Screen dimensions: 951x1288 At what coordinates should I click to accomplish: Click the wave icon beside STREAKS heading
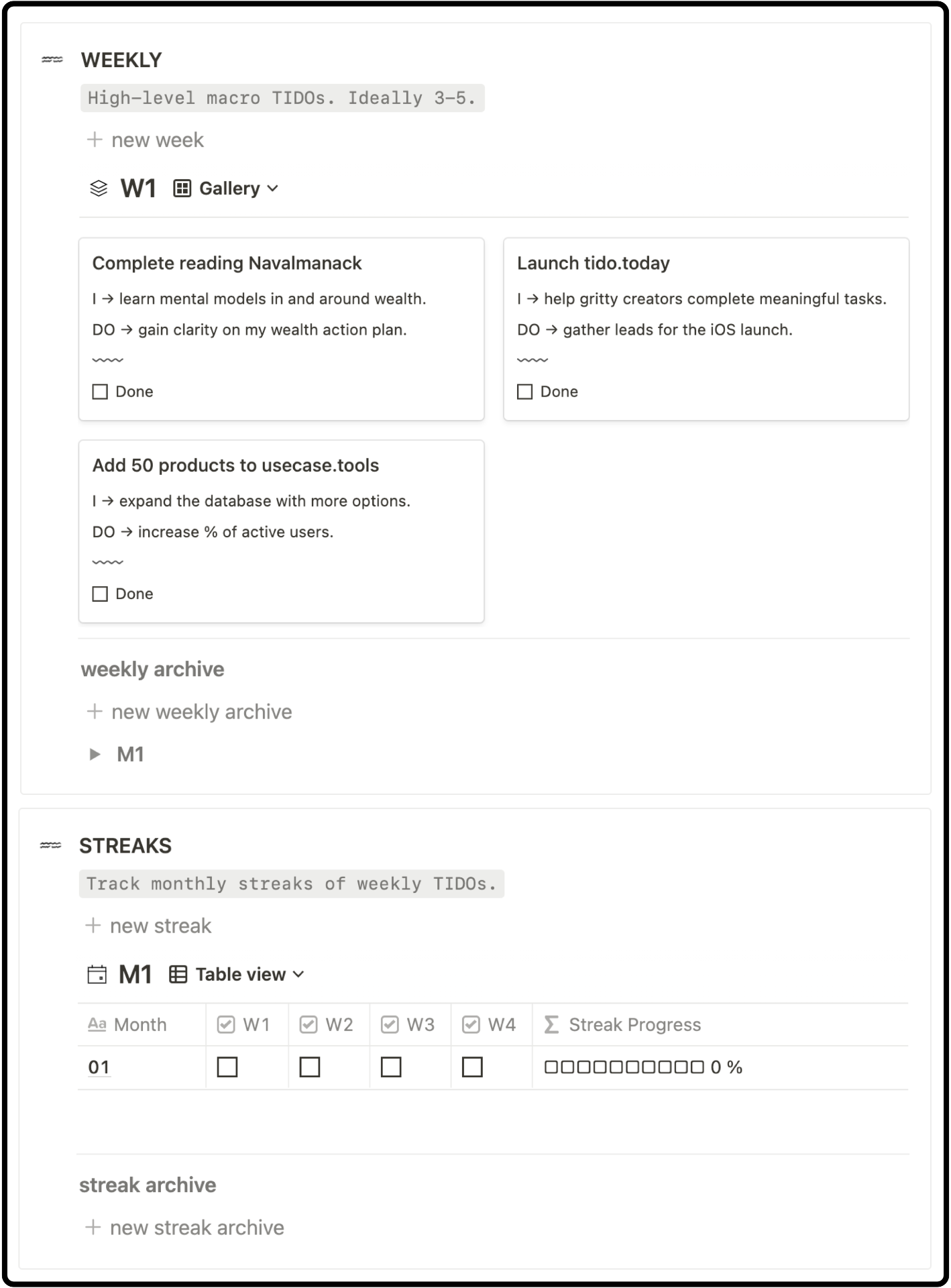[x=51, y=845]
